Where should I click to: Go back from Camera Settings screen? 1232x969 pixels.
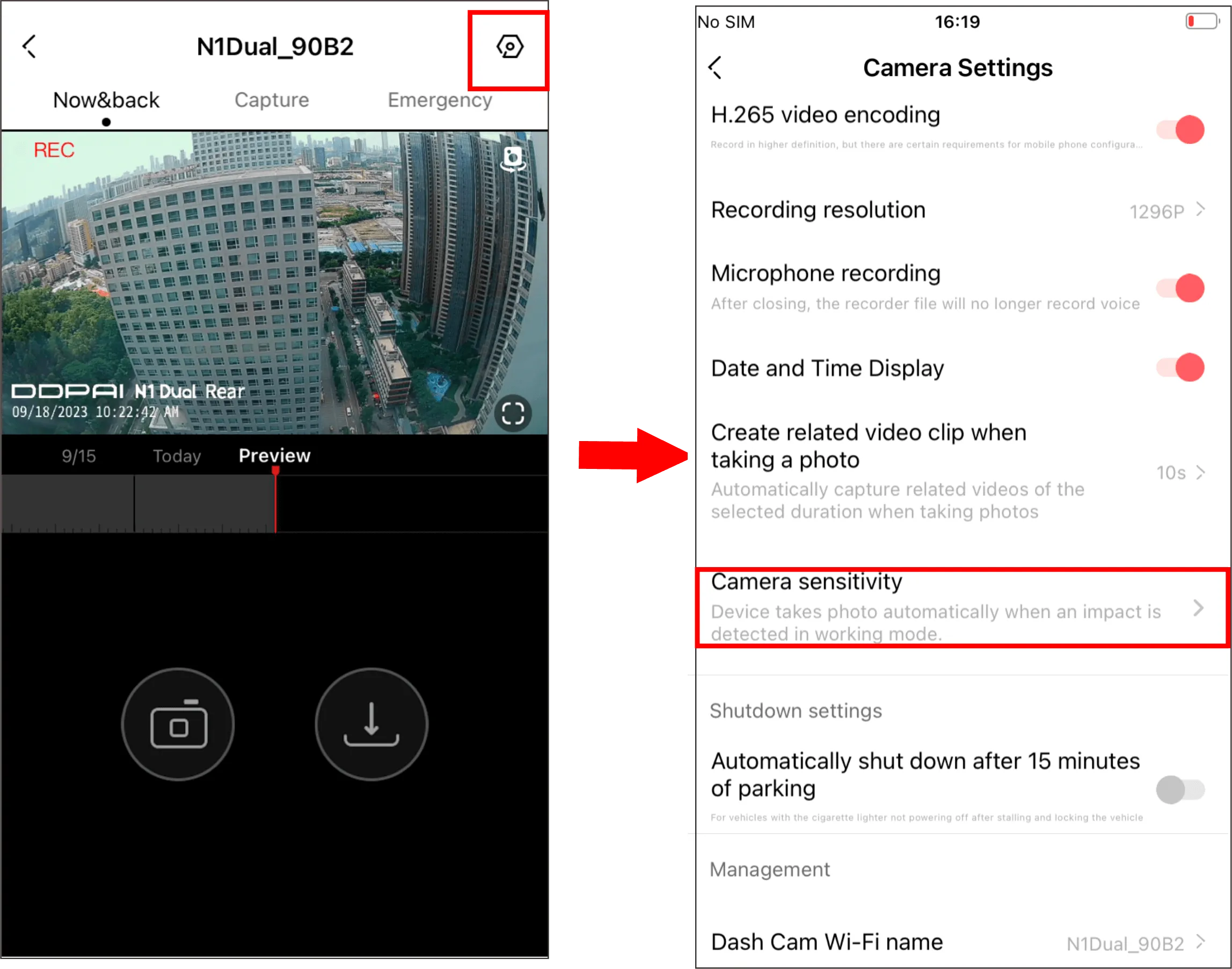coord(716,68)
